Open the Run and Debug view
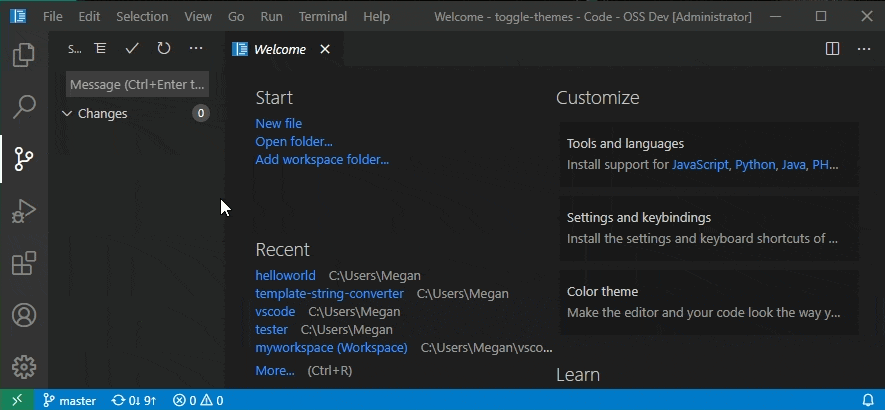Image resolution: width=885 pixels, height=410 pixels. [24, 211]
